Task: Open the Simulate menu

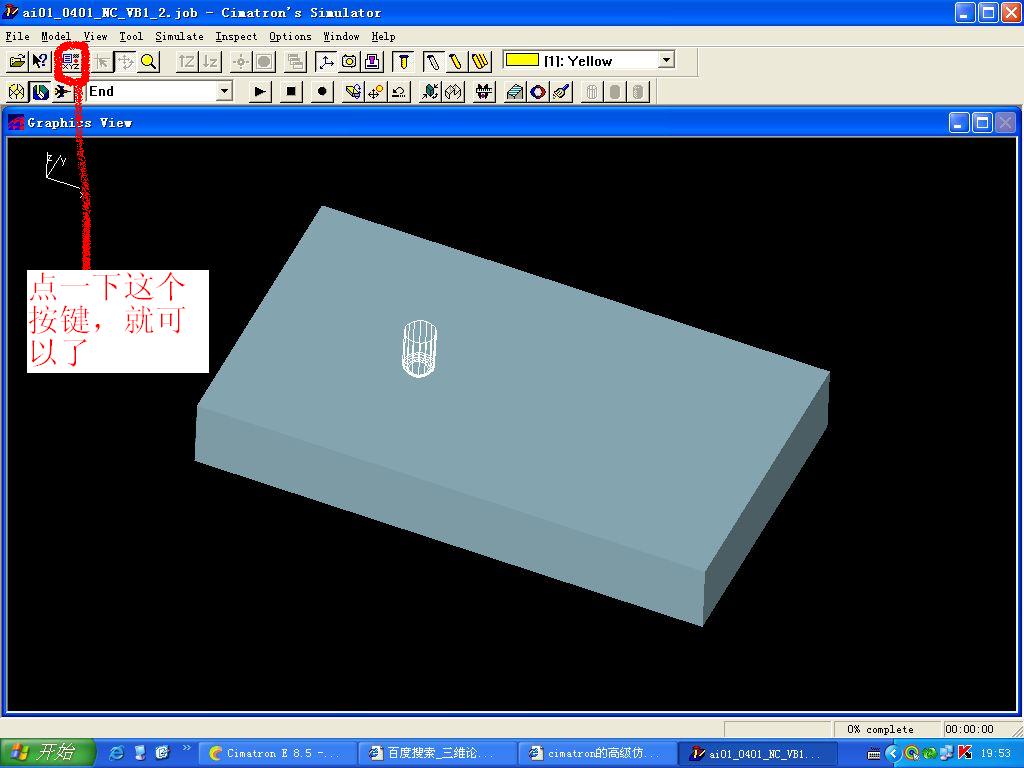Action: point(179,36)
